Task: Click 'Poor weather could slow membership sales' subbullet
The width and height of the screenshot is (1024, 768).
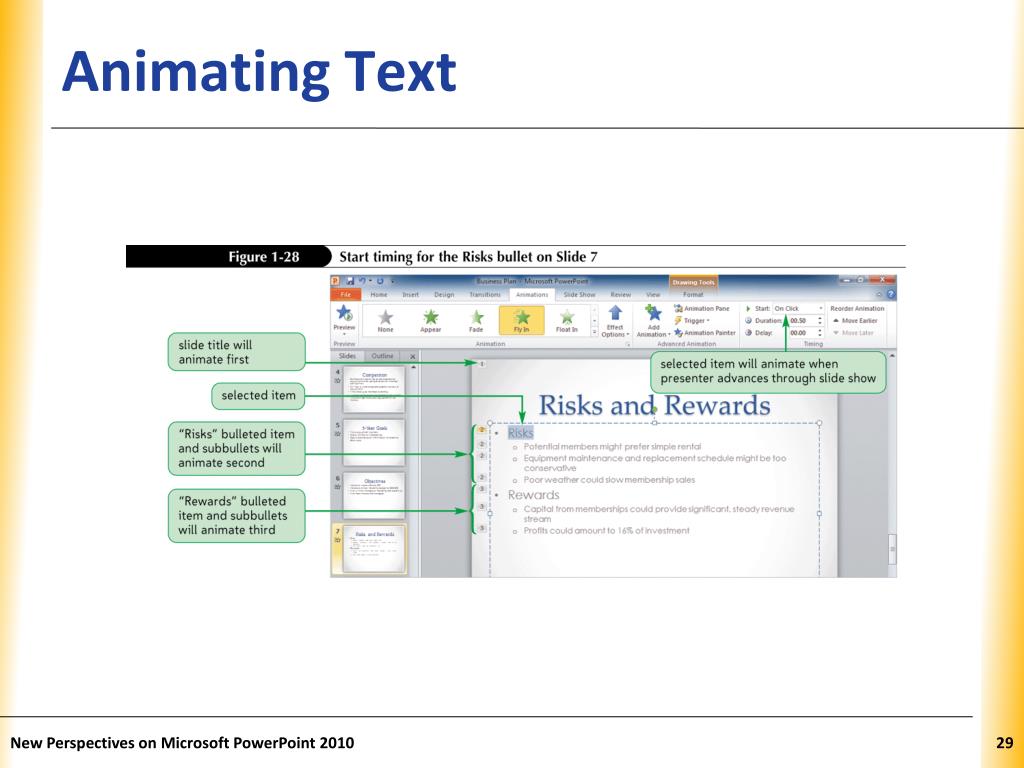Action: pyautogui.click(x=609, y=480)
